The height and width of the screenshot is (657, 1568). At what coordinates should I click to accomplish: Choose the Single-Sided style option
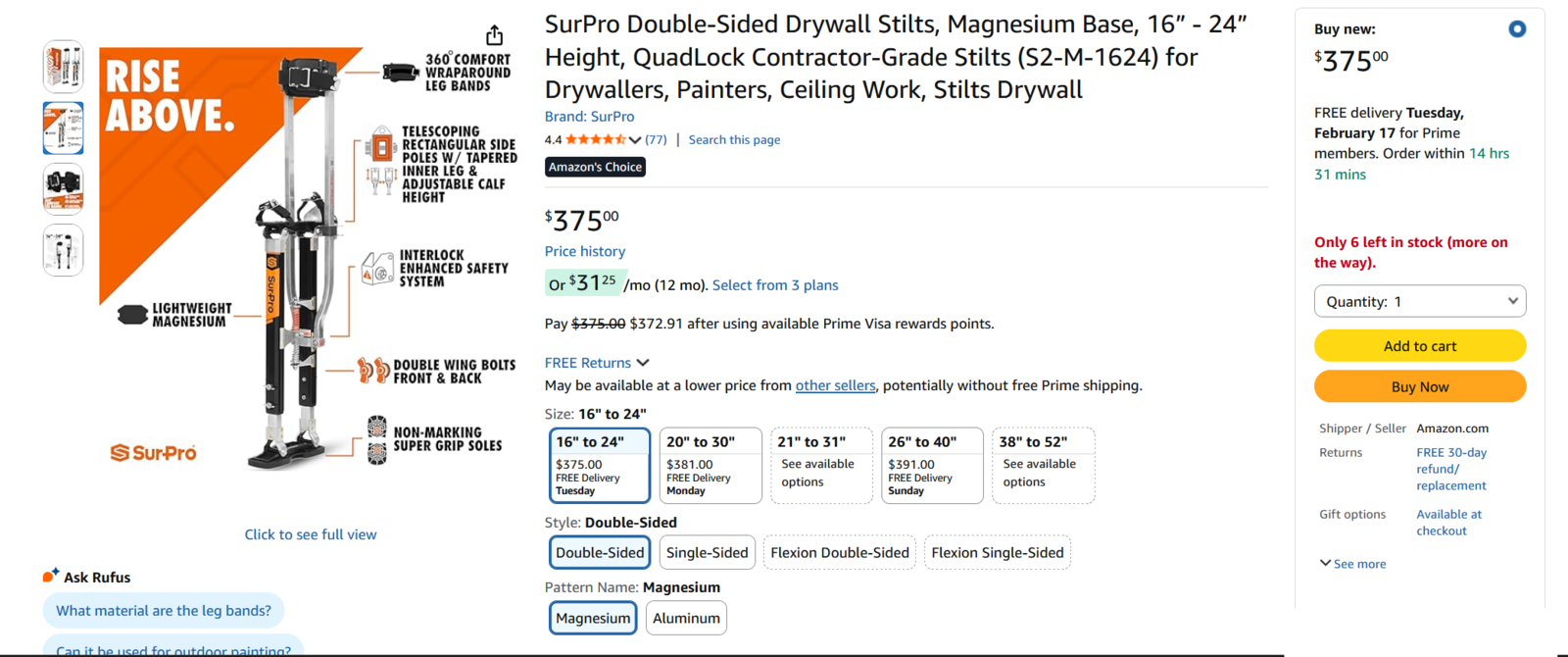pyautogui.click(x=707, y=552)
